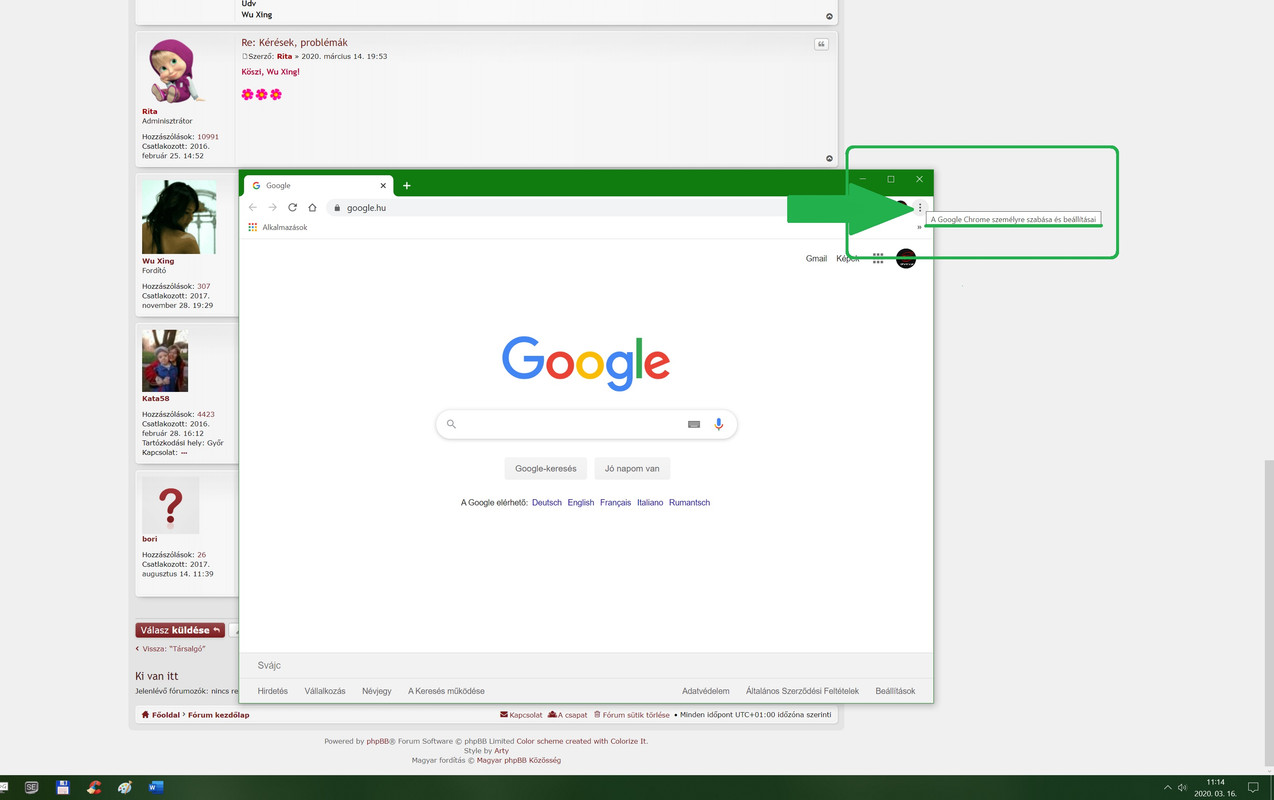Open the Alkalmazások apps shortcut

click(x=278, y=227)
